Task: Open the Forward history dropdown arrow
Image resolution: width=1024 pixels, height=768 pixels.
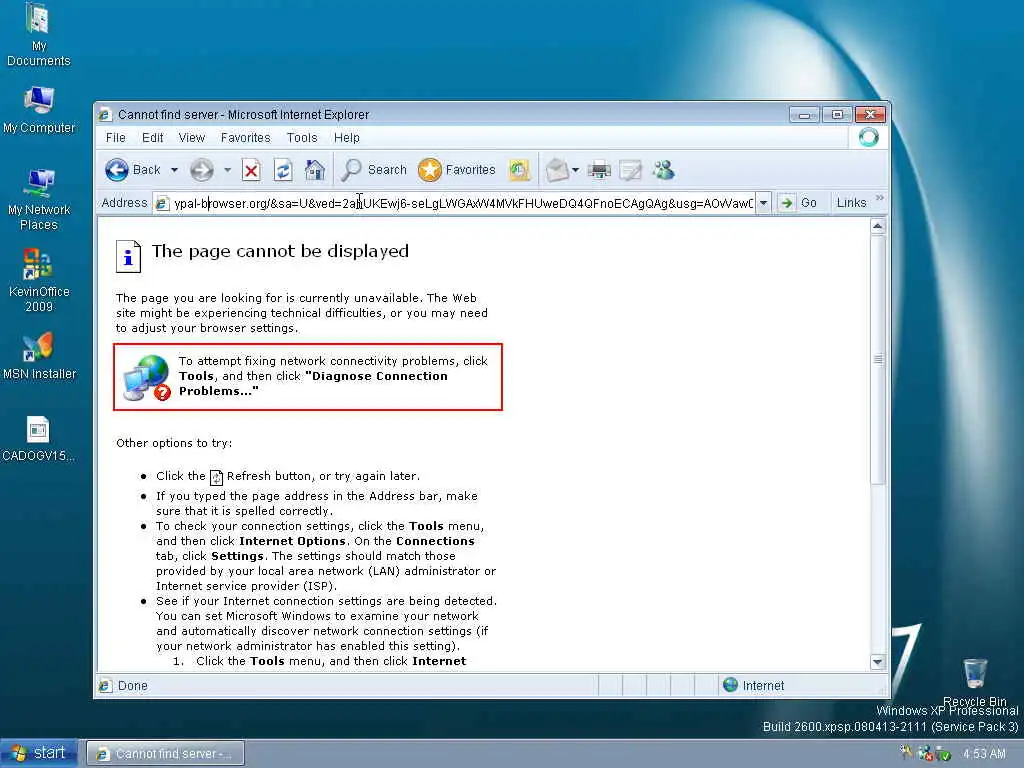Action: pos(227,170)
